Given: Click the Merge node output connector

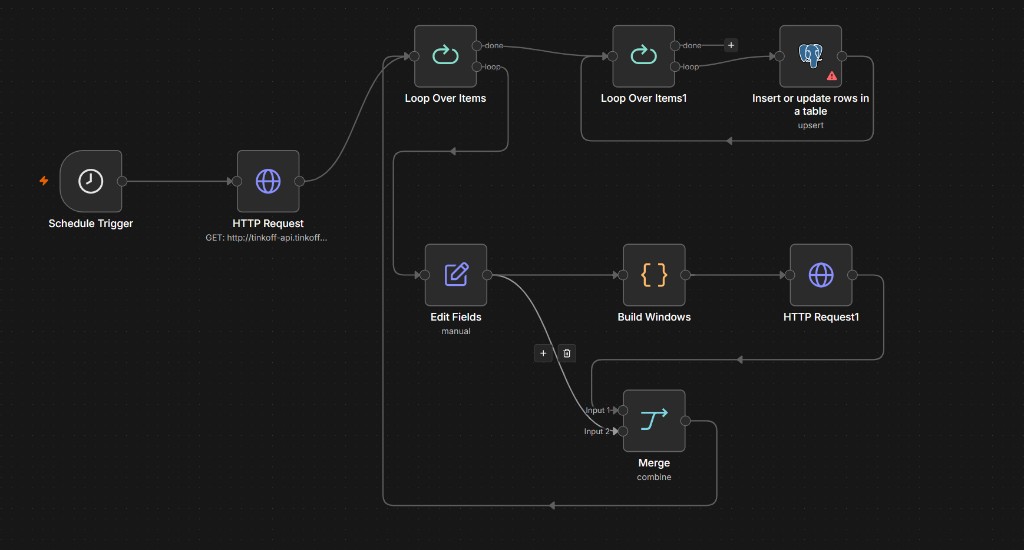Looking at the screenshot, I should (x=685, y=421).
